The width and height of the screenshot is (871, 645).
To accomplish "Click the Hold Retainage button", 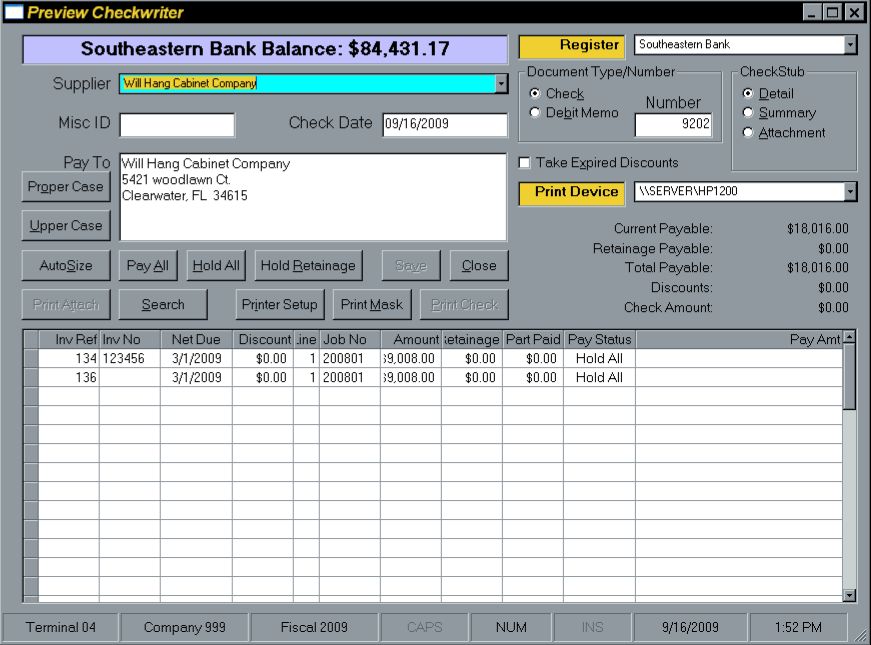I will point(308,266).
